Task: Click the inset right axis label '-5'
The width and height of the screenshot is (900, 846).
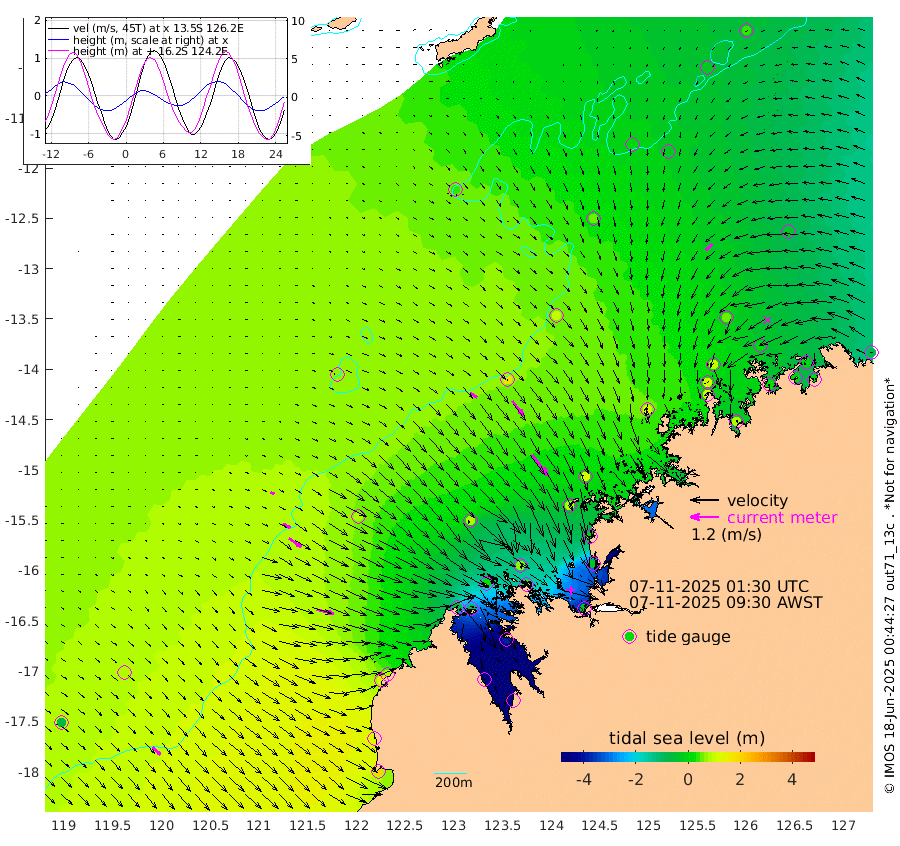Action: coord(296,136)
